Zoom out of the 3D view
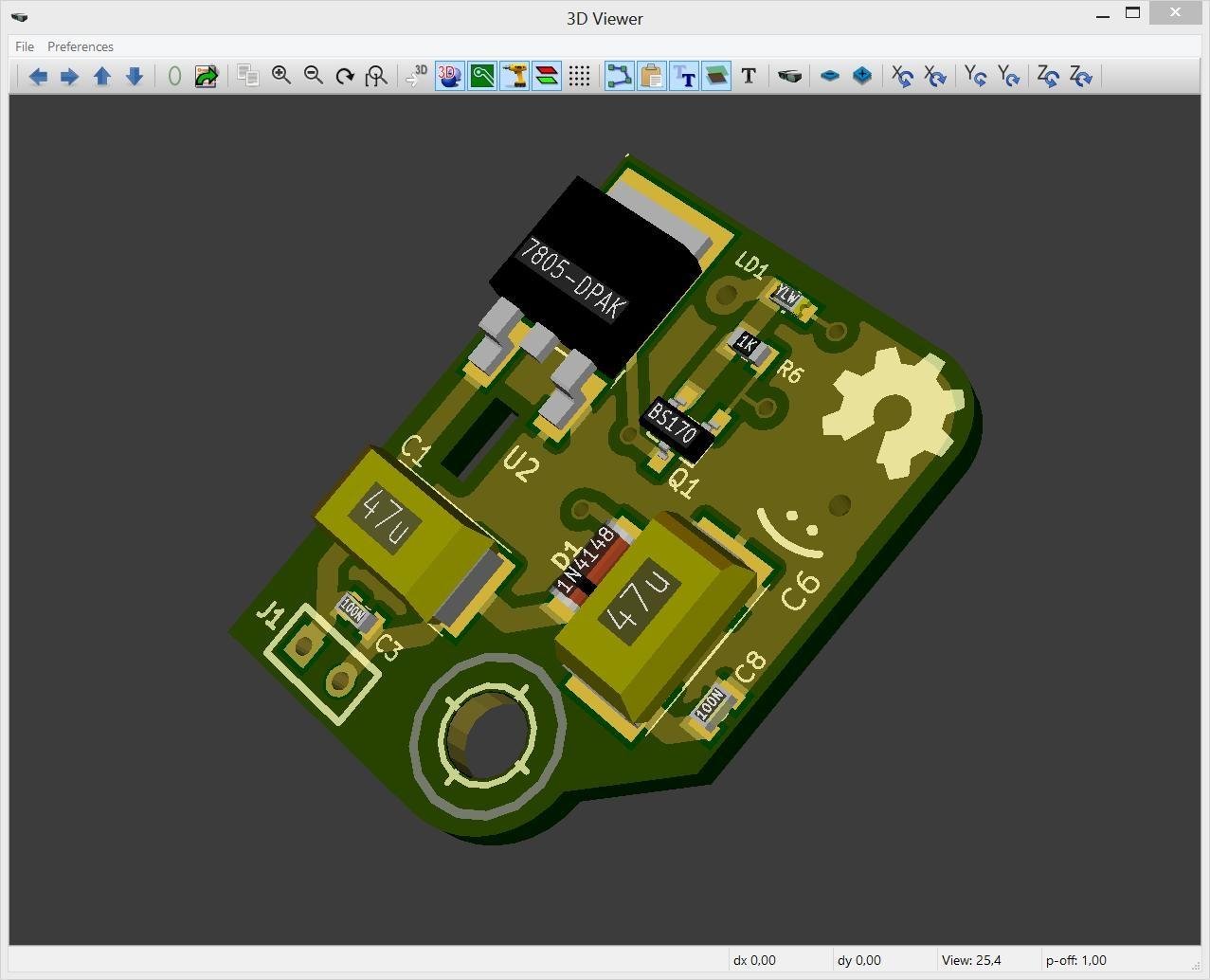 [x=313, y=76]
